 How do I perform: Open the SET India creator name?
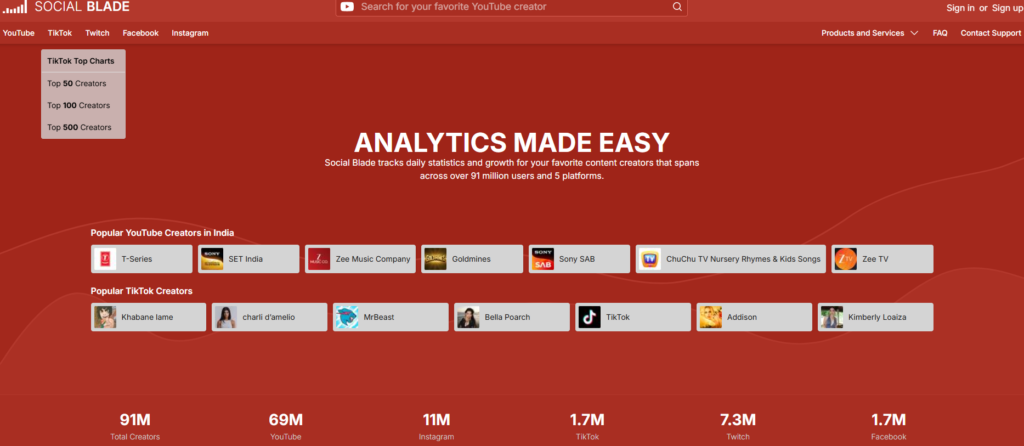[246, 259]
